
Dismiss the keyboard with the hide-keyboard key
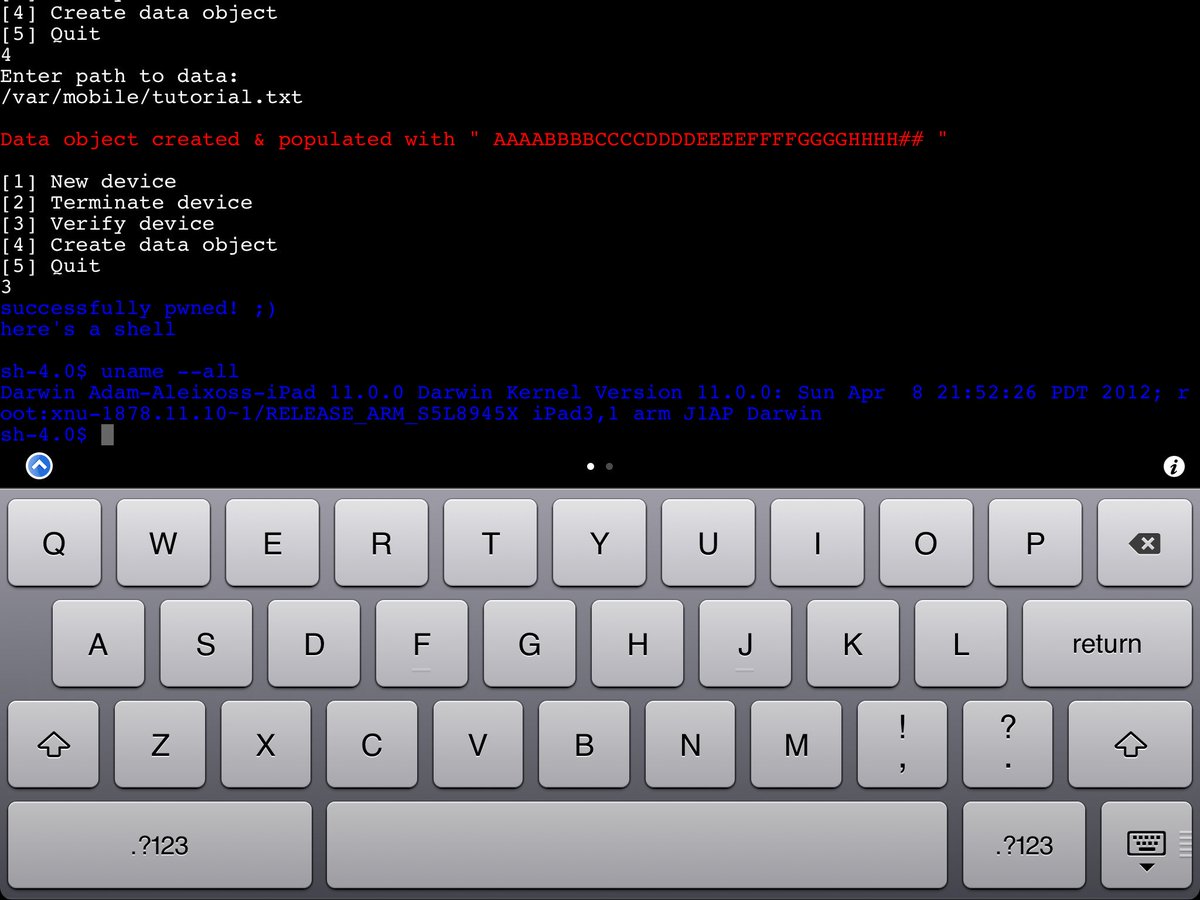click(1146, 845)
